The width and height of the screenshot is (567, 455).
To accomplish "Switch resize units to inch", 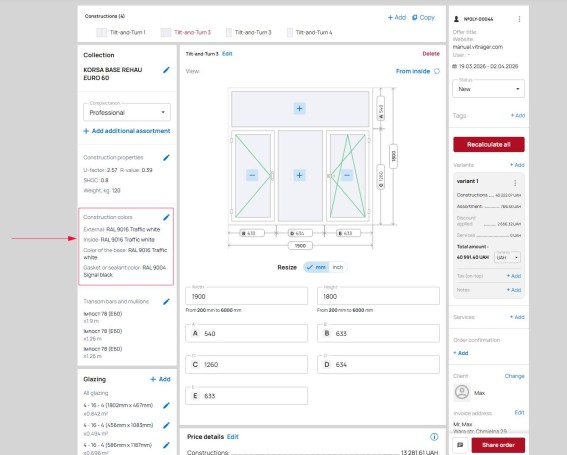I will coord(338,267).
